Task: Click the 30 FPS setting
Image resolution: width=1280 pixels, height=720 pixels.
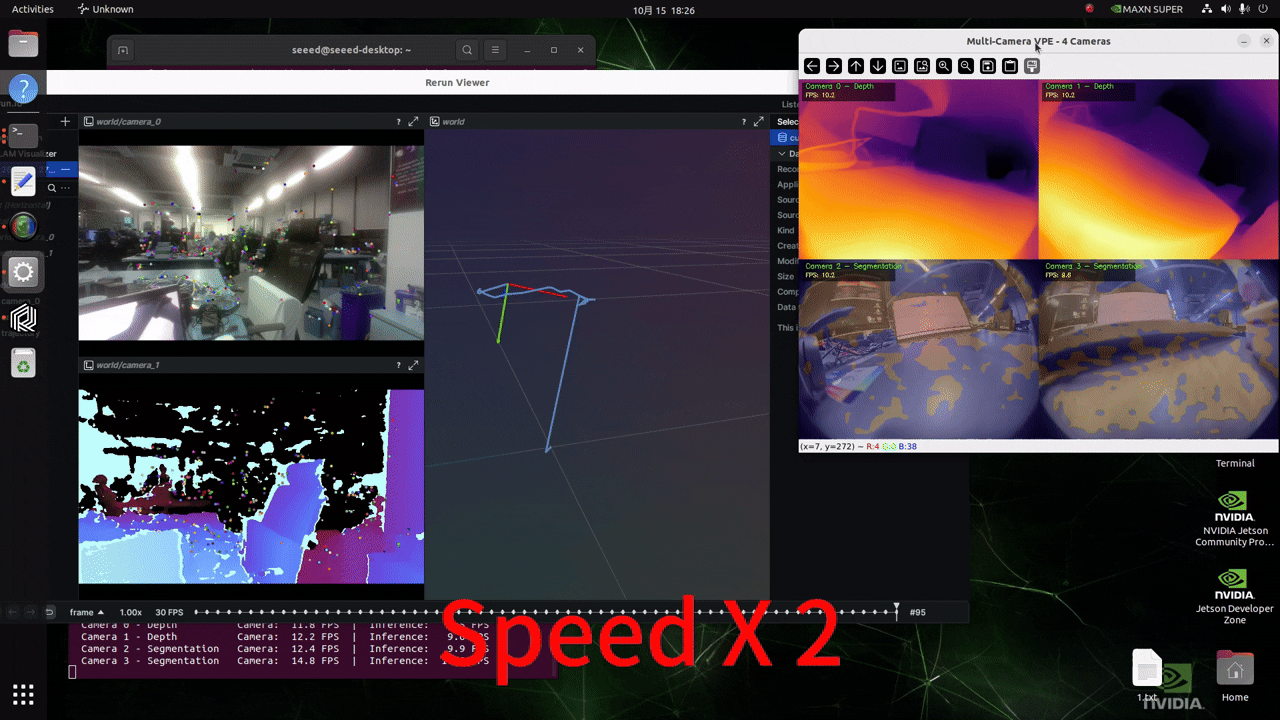Action: click(x=169, y=612)
